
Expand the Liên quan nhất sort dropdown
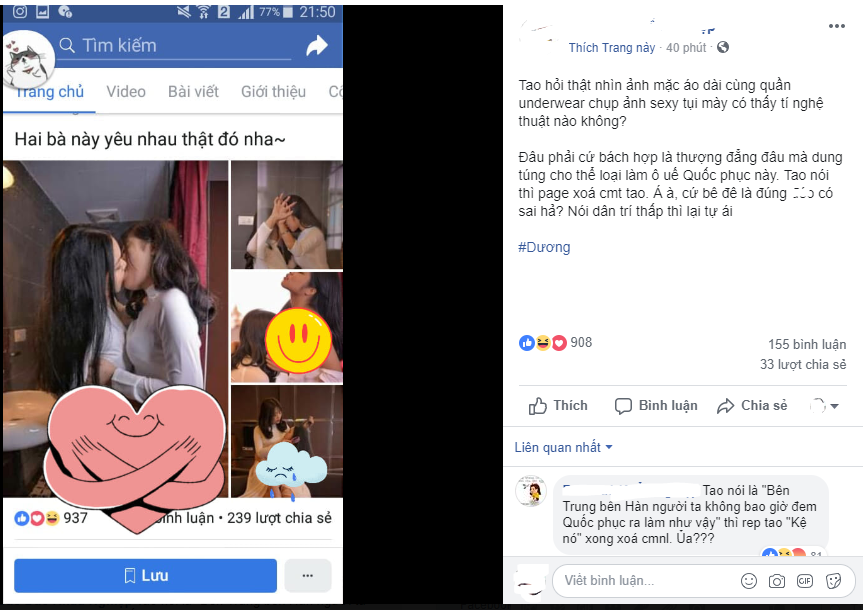pos(564,448)
